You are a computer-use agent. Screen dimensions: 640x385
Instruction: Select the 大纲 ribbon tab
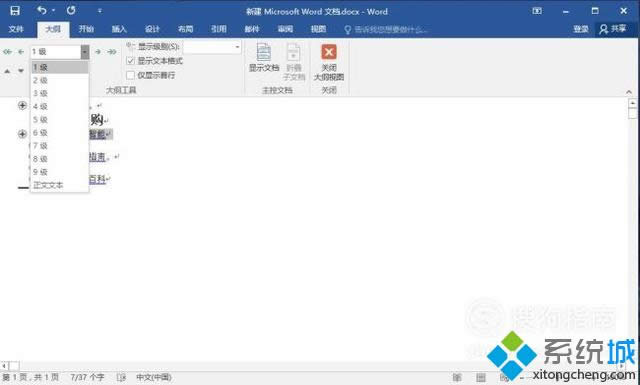tap(53, 29)
